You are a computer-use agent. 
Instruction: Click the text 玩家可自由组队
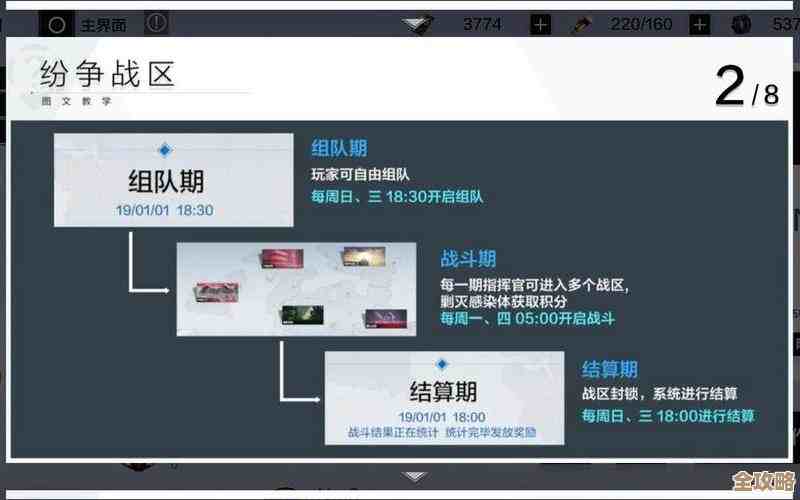point(360,174)
